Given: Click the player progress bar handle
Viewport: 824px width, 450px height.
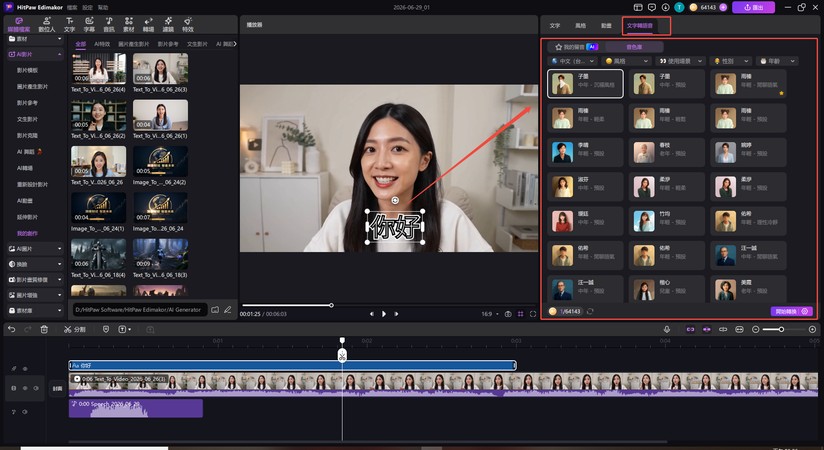Looking at the screenshot, I should [x=331, y=305].
